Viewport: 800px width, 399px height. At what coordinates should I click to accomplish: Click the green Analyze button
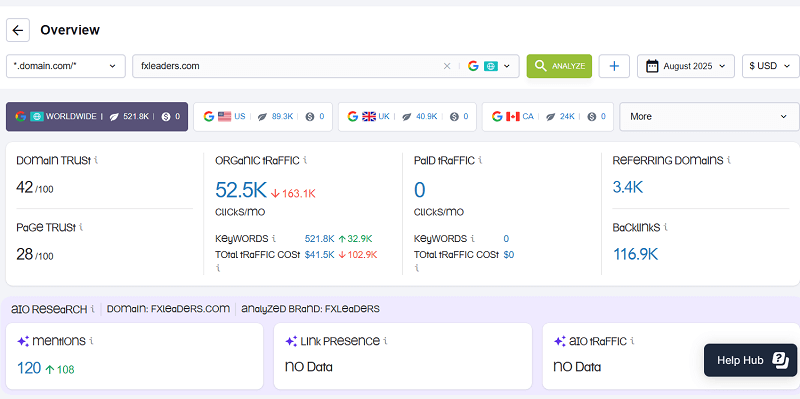(x=559, y=66)
